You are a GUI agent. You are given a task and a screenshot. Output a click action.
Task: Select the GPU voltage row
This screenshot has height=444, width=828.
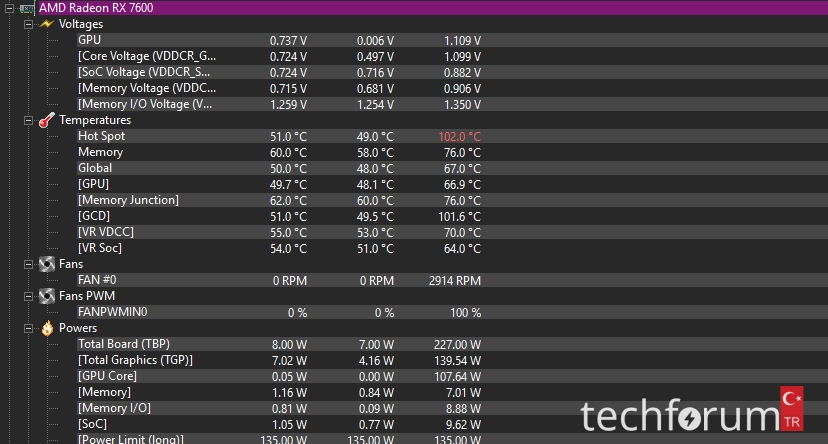point(452,40)
